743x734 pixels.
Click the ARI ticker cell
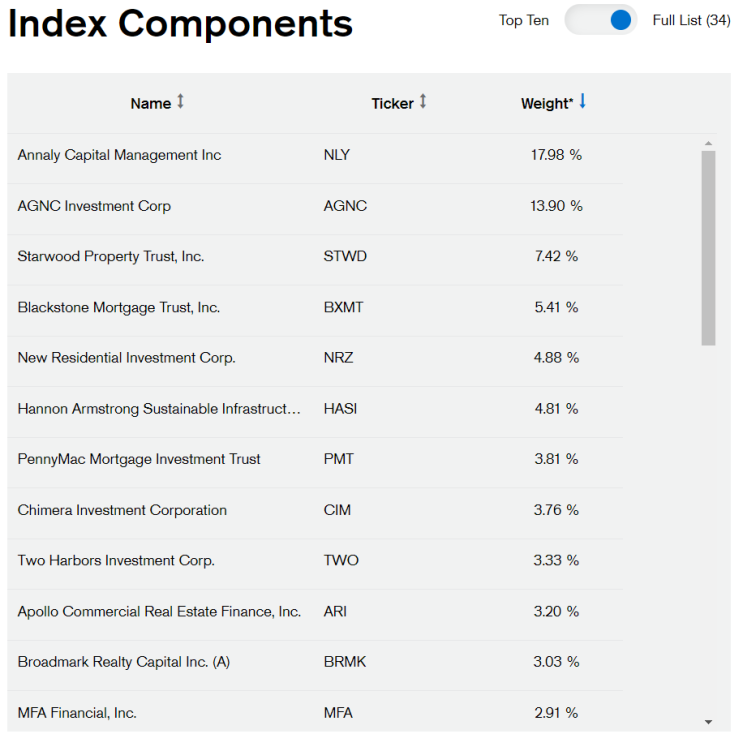tap(335, 612)
